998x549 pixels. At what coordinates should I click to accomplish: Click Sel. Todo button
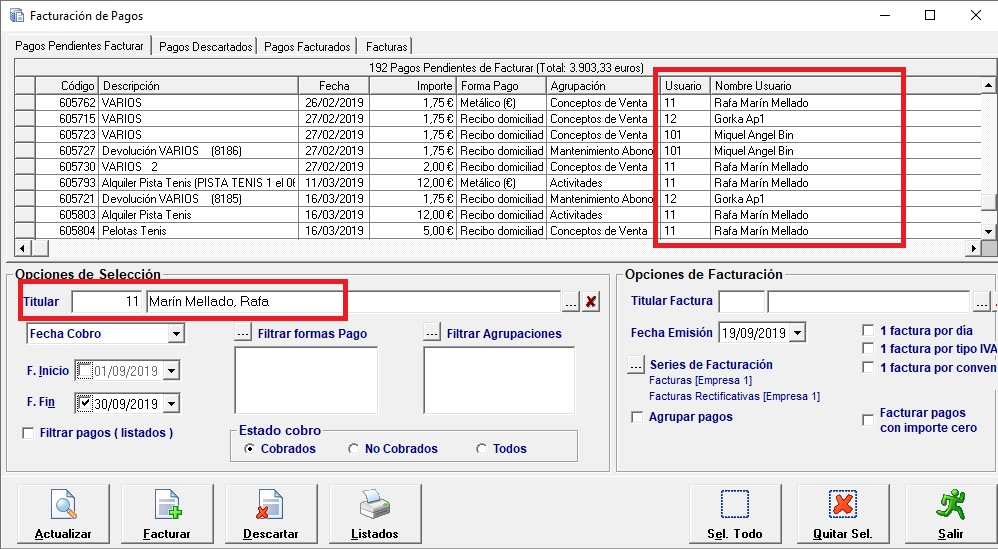coord(735,513)
